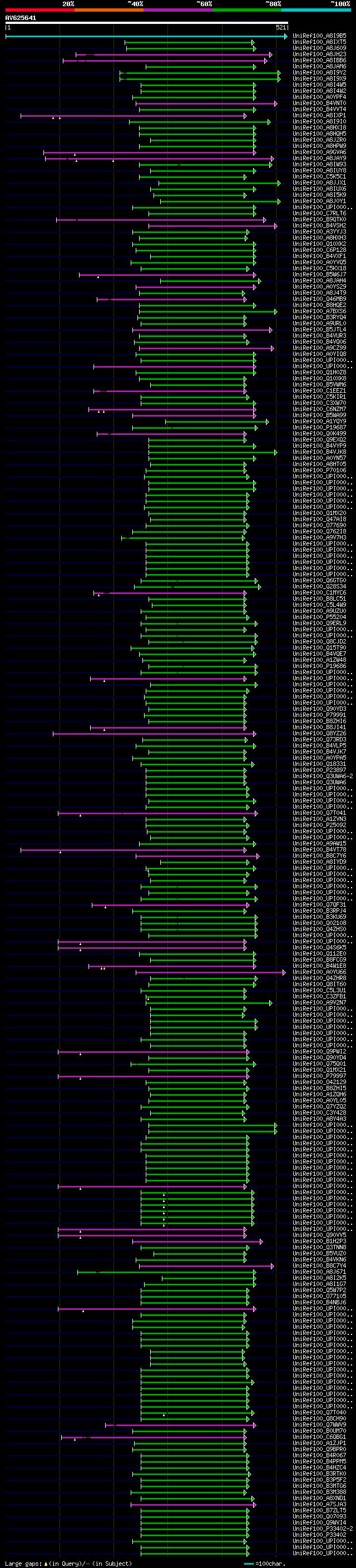Click the cyan alignment bar for UniRef100_A8I9B5

point(146,37)
